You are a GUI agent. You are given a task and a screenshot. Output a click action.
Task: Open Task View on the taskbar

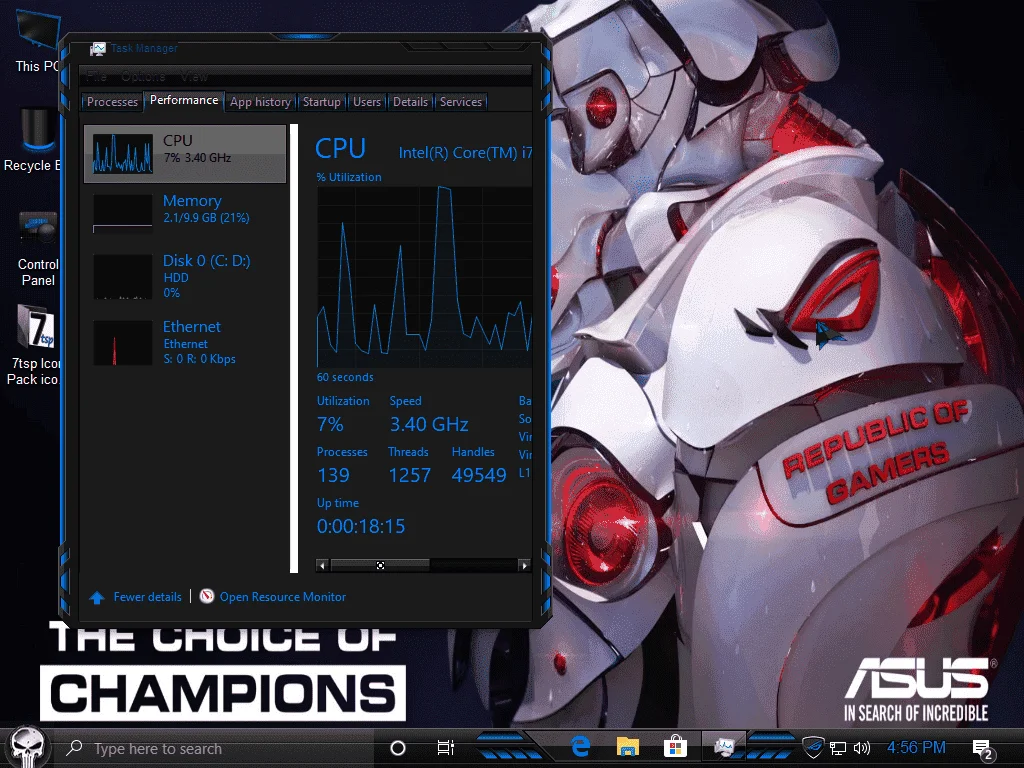click(x=445, y=748)
